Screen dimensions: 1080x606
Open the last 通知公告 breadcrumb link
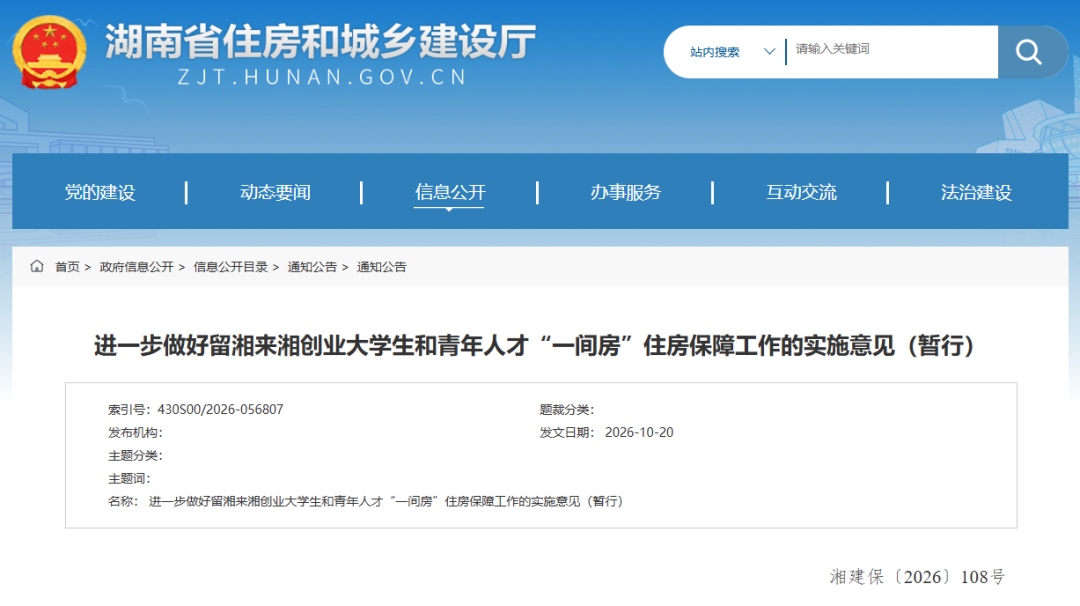382,267
